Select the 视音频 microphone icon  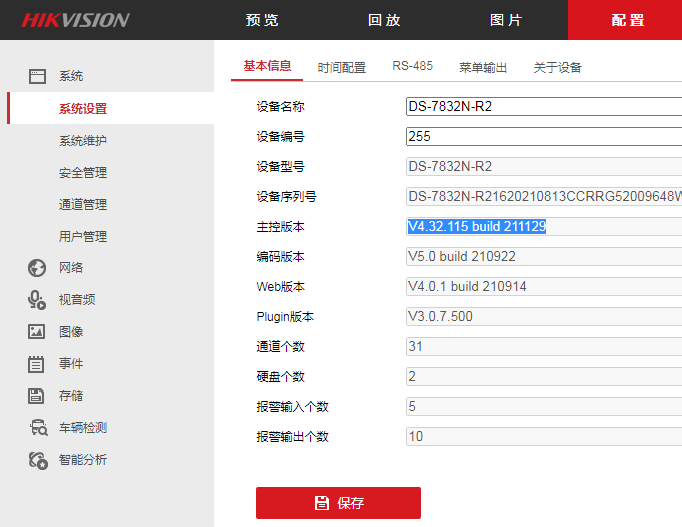(x=37, y=300)
